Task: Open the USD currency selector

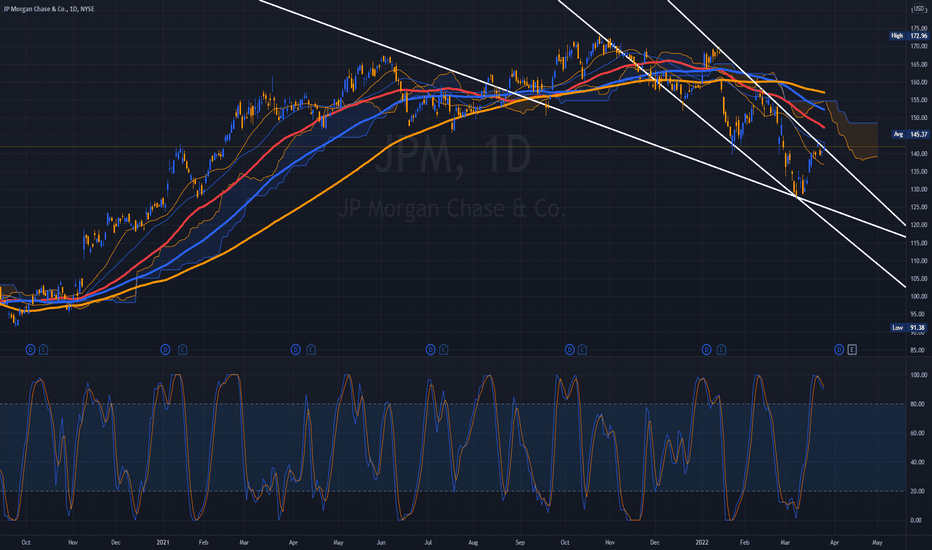Action: [919, 9]
